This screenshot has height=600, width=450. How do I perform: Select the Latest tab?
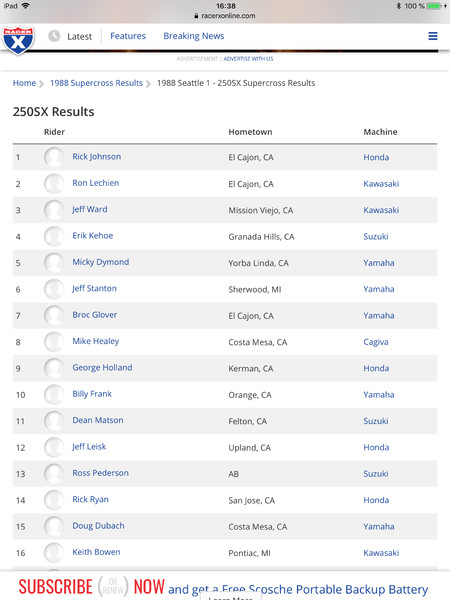point(80,36)
